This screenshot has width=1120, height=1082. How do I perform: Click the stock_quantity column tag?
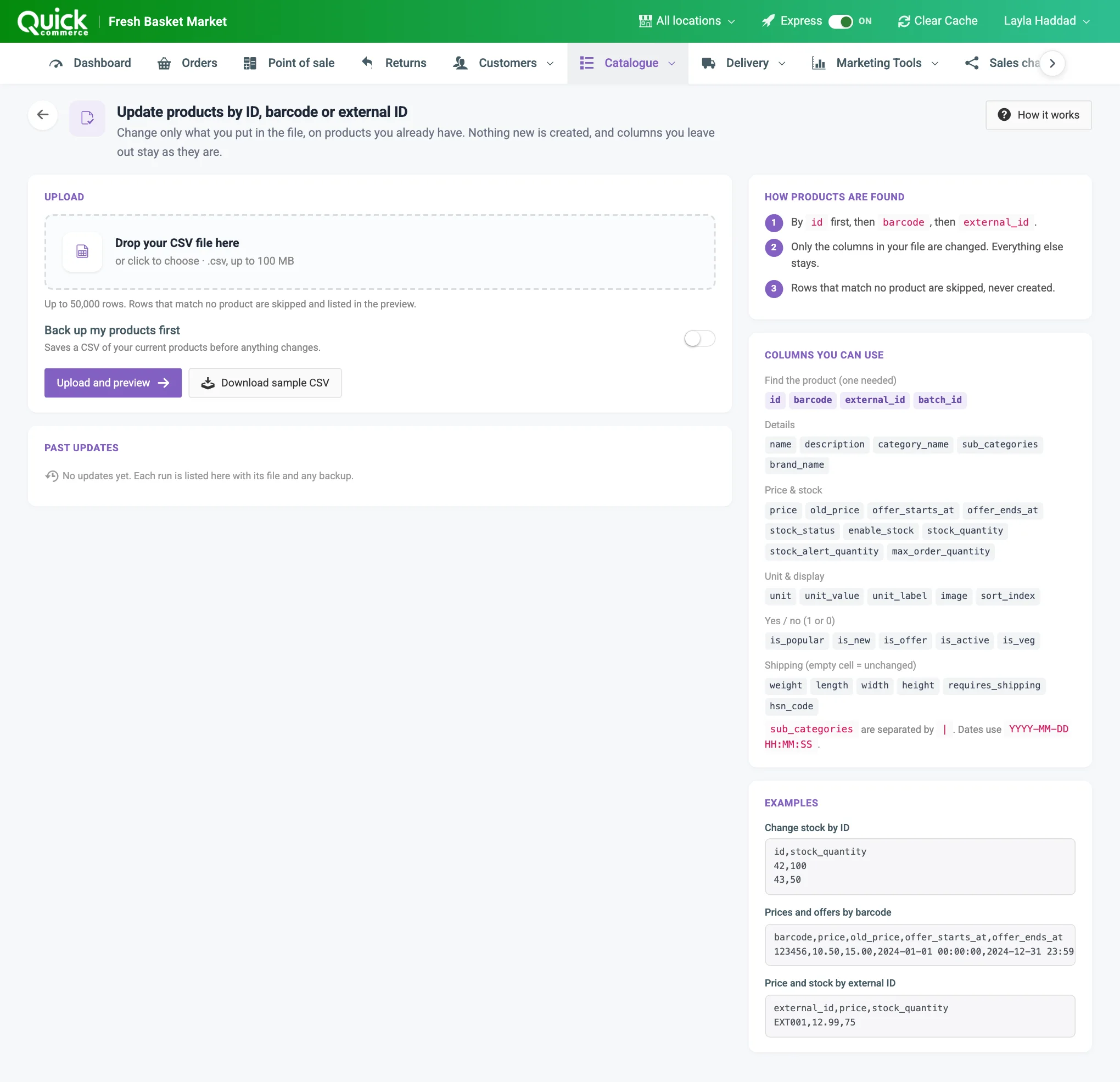965,531
